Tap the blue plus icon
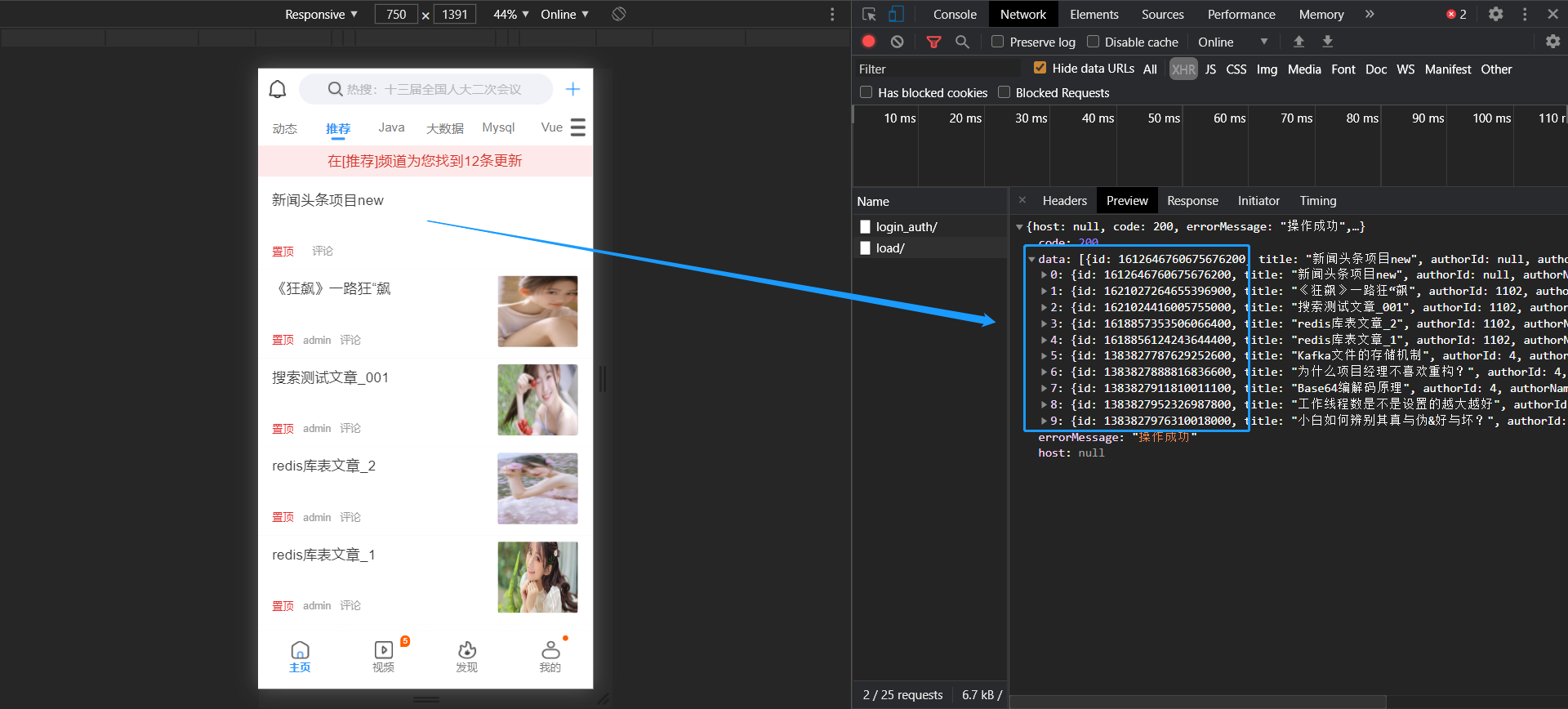The height and width of the screenshot is (709, 1568). click(572, 89)
